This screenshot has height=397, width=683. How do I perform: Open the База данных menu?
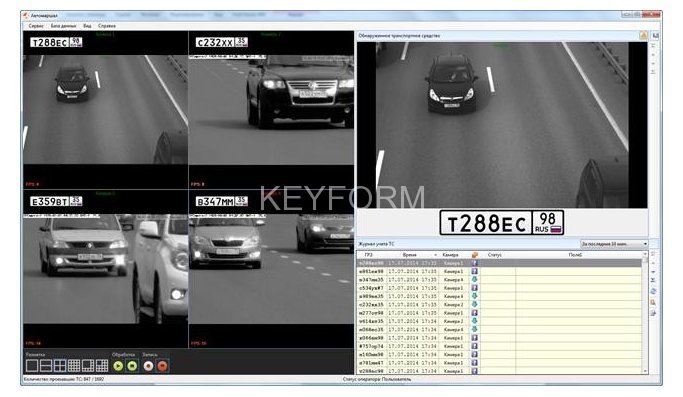[63, 26]
